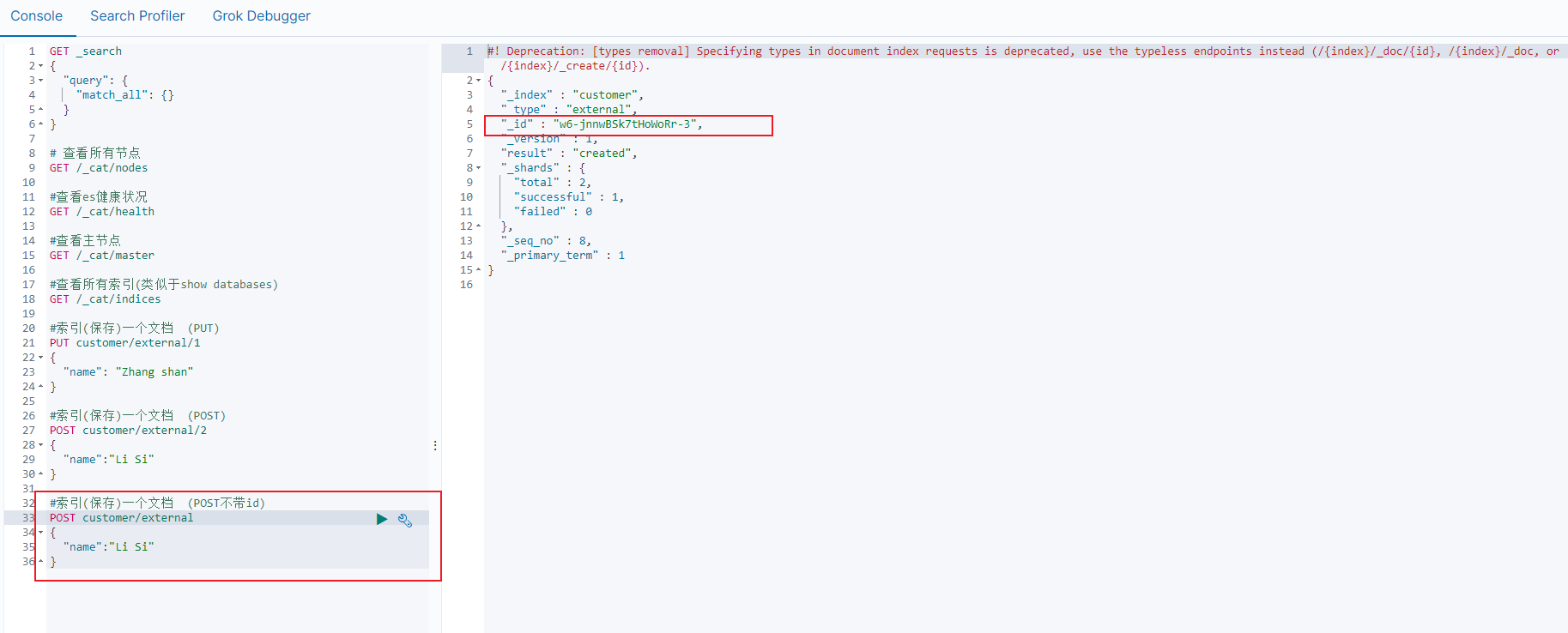Toggle fold arrow at editor line 30
The image size is (1568, 633).
point(40,474)
